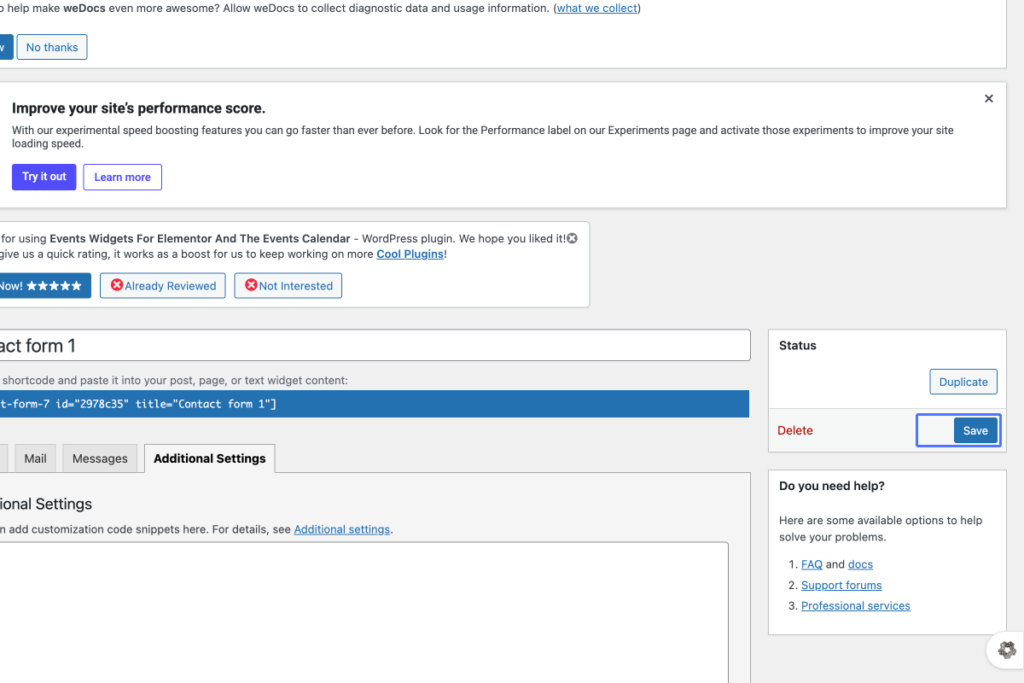The height and width of the screenshot is (683, 1024).
Task: Open the docs help link
Action: [x=860, y=564]
